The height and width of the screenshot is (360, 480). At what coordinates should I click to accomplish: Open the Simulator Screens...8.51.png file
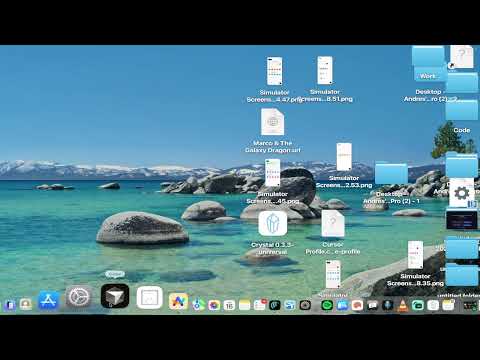(x=325, y=70)
